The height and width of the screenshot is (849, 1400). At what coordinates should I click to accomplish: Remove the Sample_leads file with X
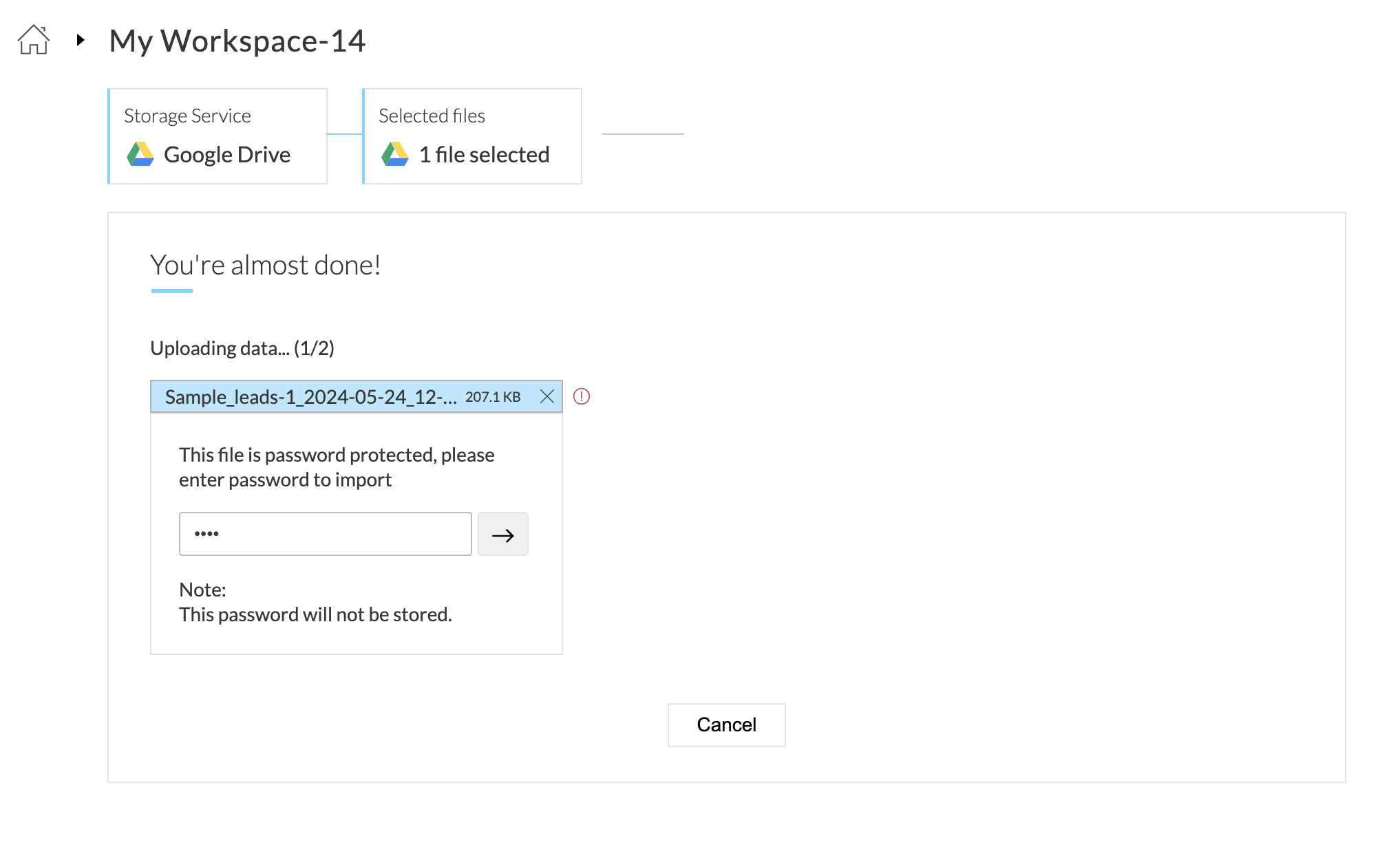(x=547, y=396)
